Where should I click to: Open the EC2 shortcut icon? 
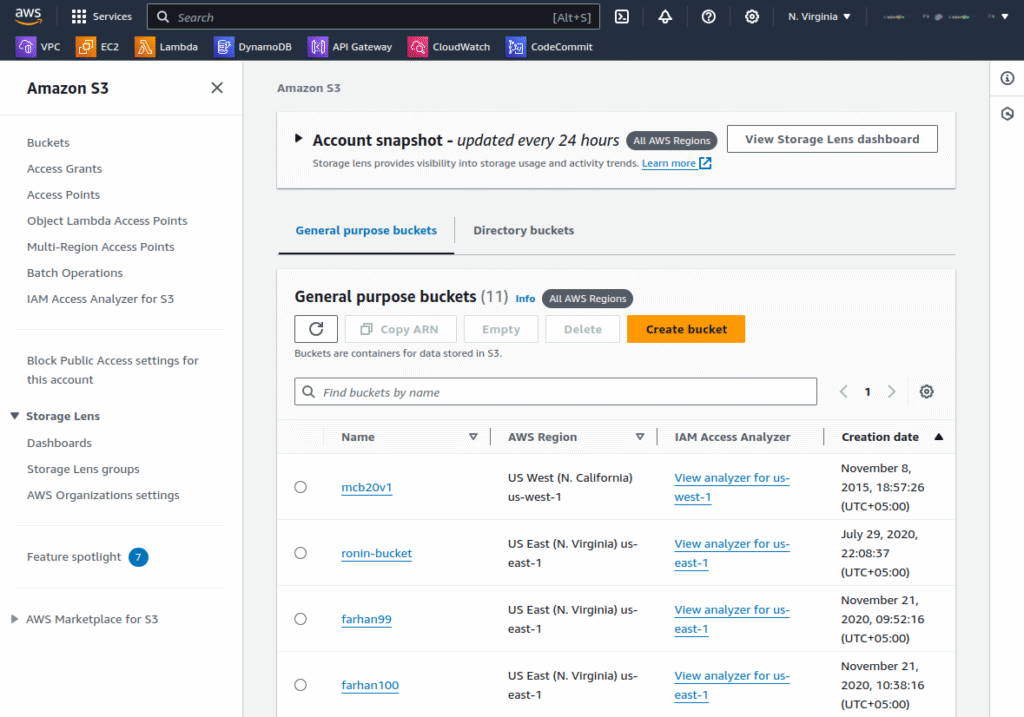[x=86, y=47]
